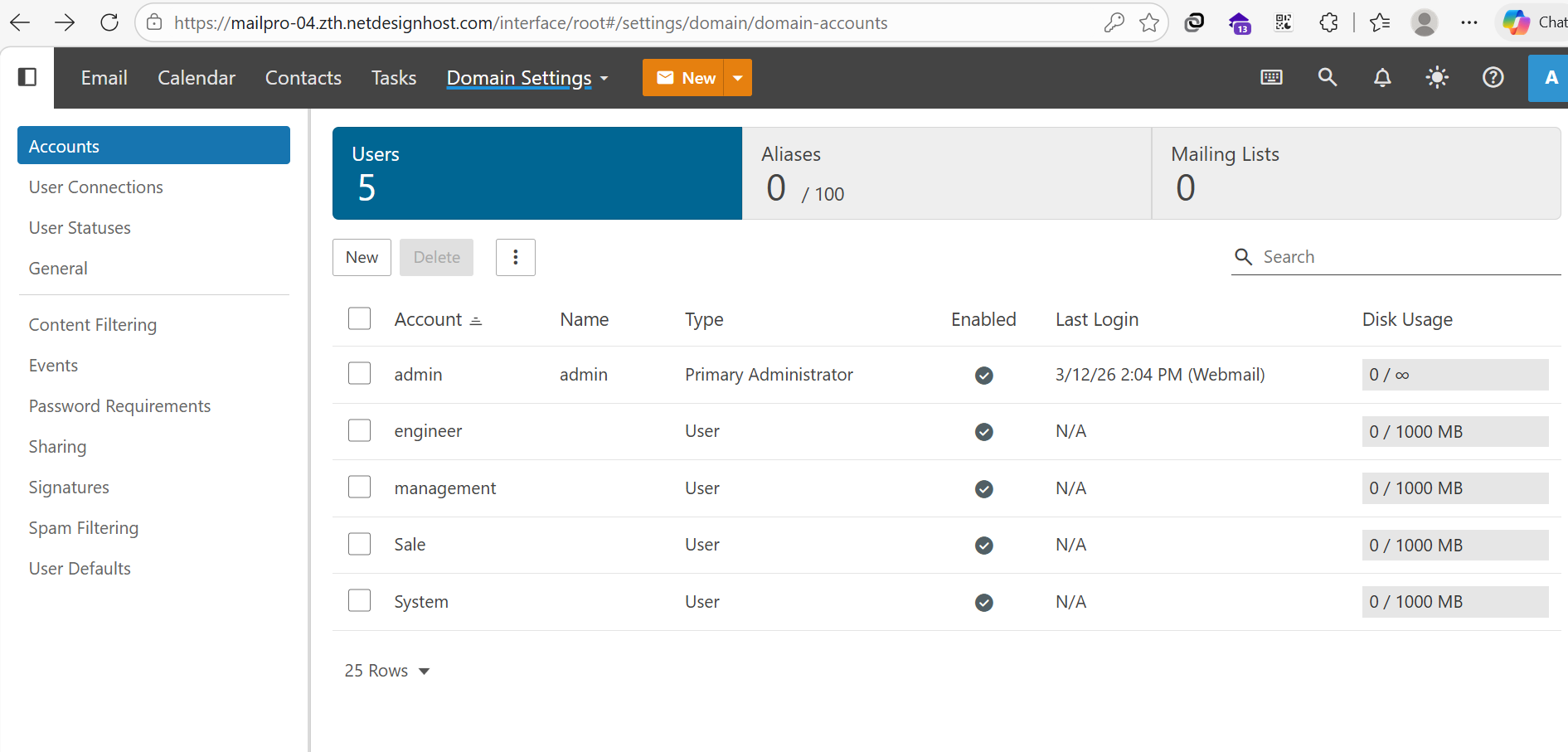Open Password Requirements in the sidebar
This screenshot has height=752, width=1568.
tap(119, 406)
